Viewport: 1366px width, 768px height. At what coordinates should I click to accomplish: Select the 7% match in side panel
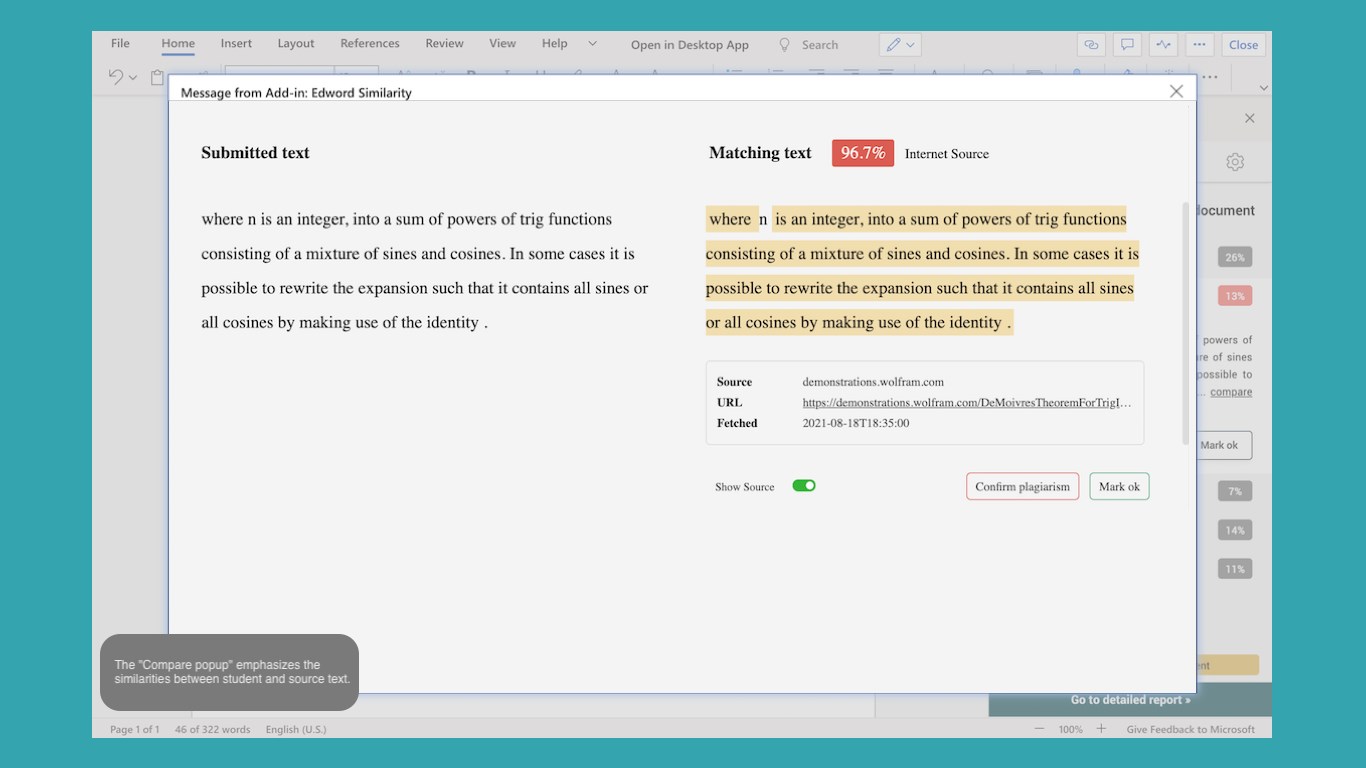click(1235, 491)
